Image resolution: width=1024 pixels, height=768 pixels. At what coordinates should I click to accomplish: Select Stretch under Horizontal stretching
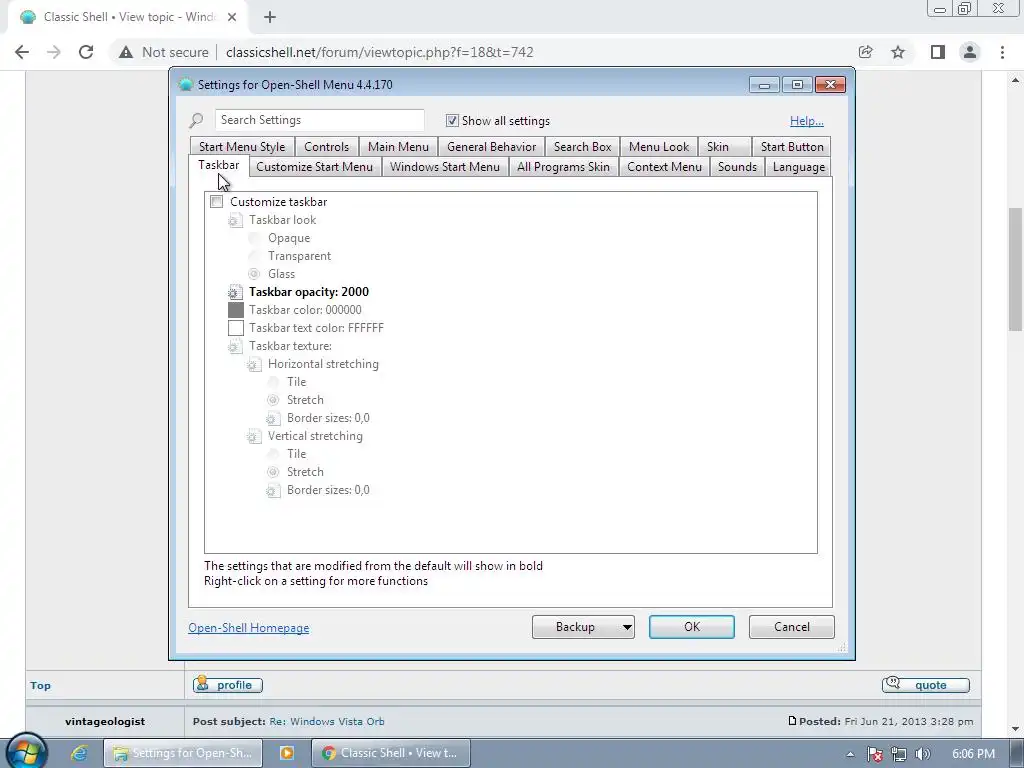click(273, 400)
